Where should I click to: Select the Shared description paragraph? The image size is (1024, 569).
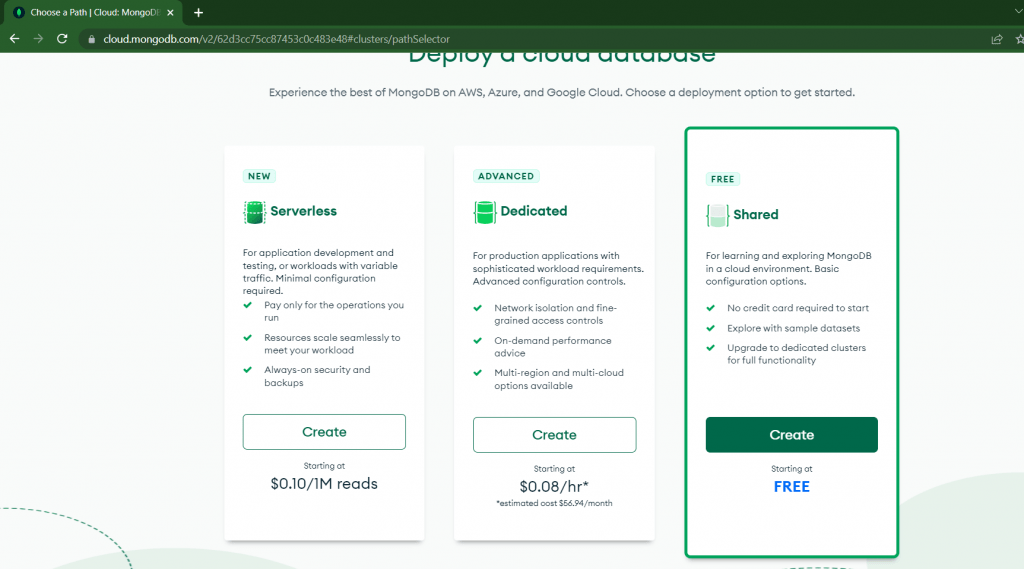(x=788, y=268)
